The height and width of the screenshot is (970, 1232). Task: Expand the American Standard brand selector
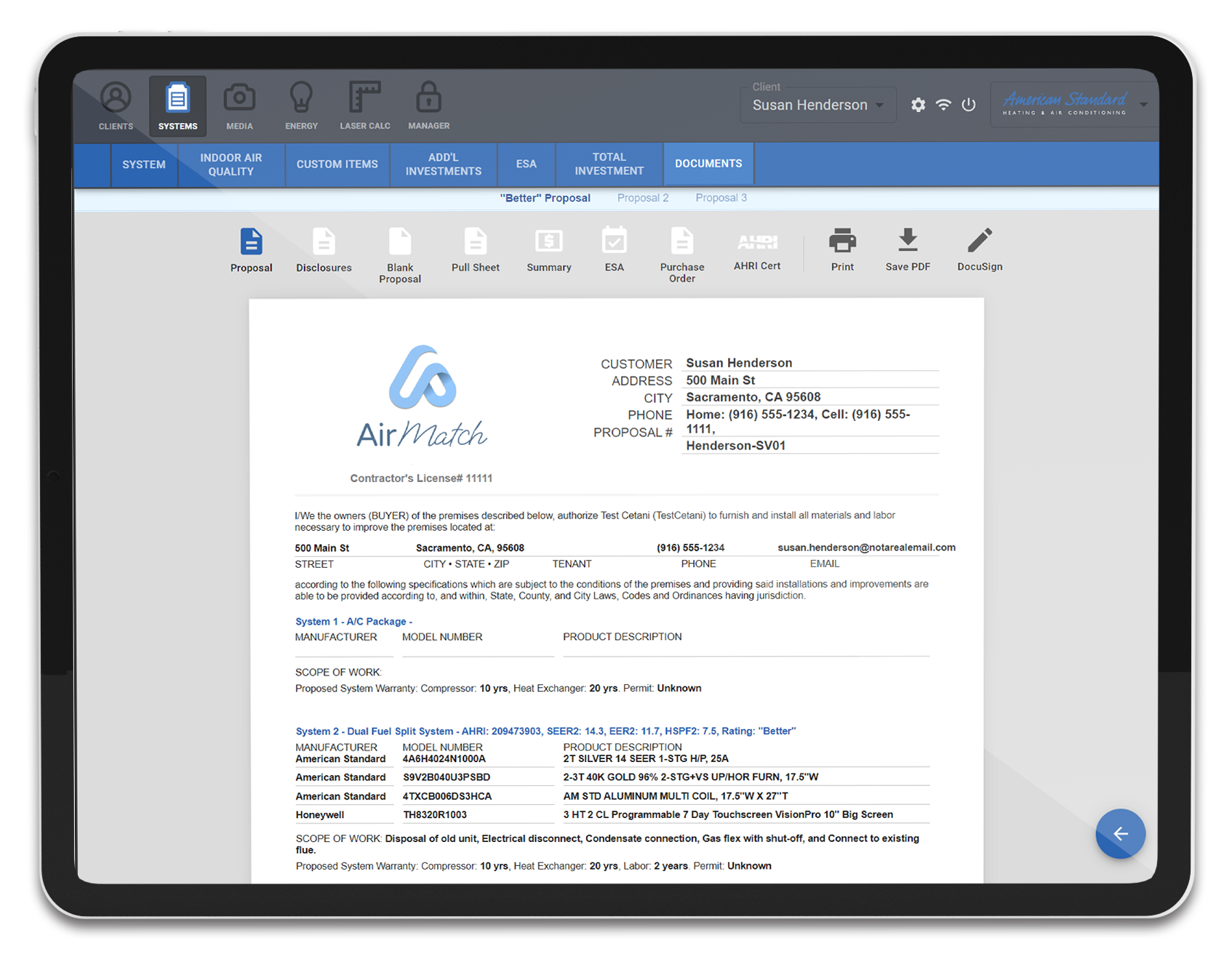1143,103
